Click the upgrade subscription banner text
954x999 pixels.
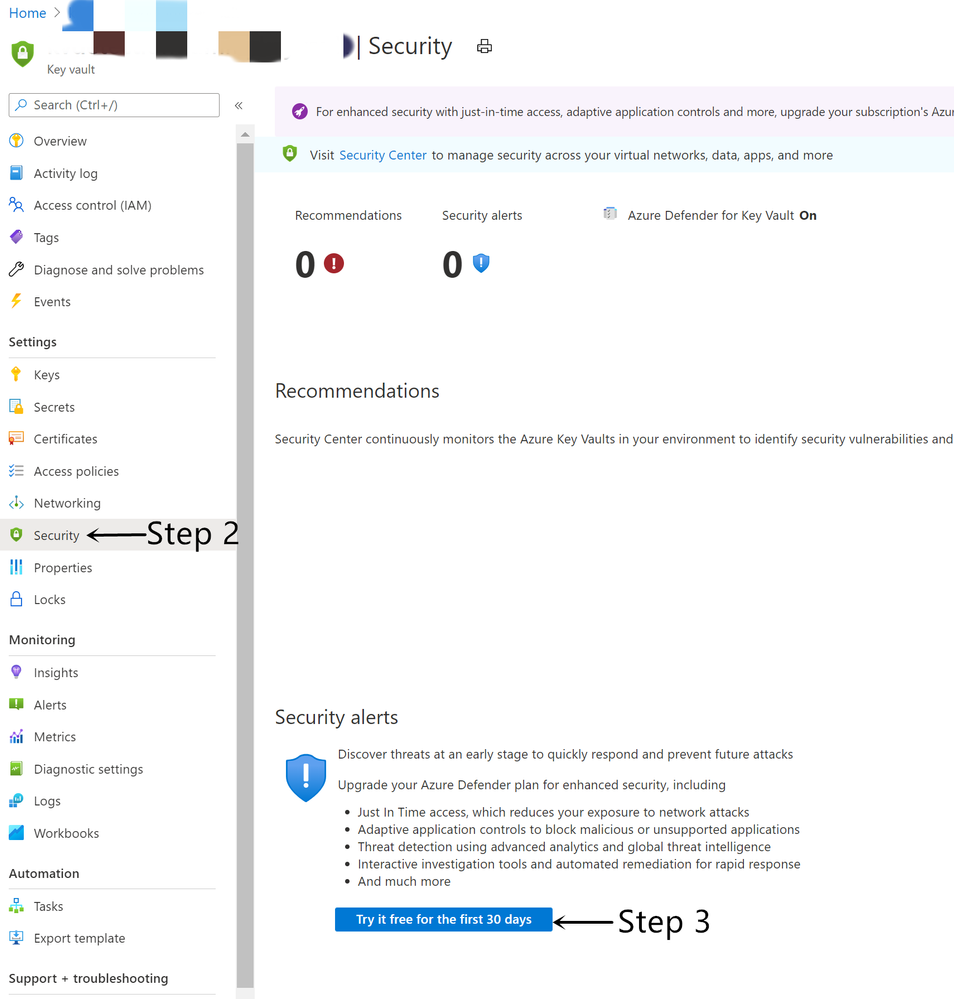[634, 111]
